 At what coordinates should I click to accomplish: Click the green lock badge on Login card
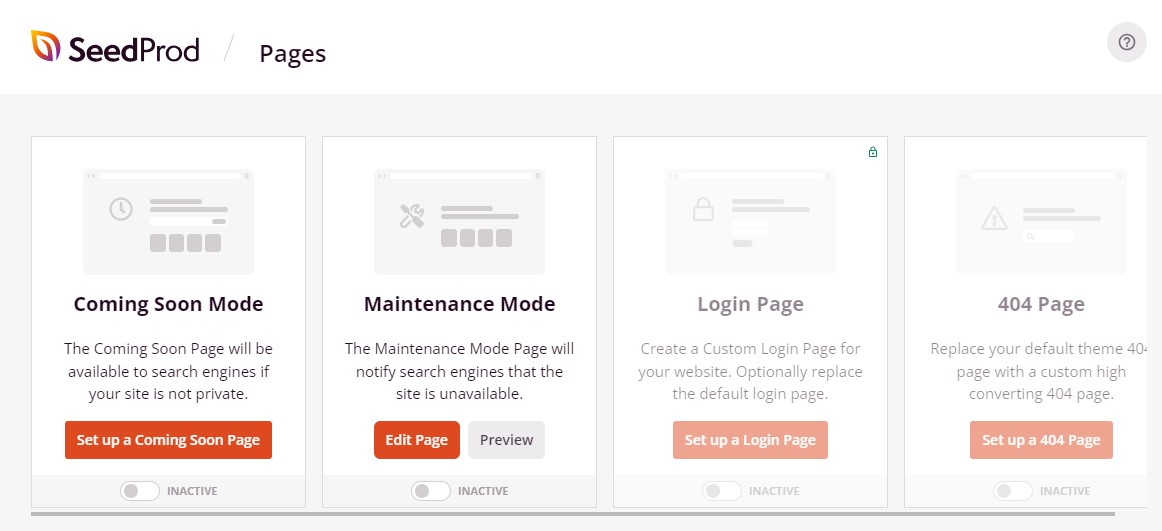click(x=873, y=152)
